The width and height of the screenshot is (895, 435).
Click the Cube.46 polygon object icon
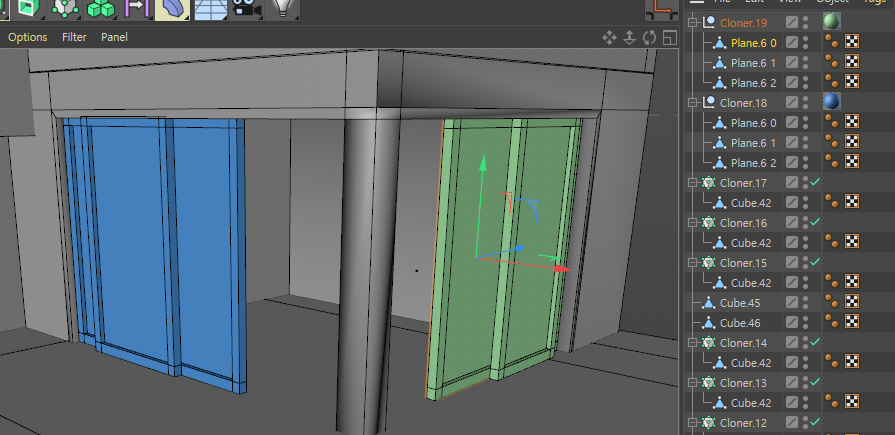[709, 323]
